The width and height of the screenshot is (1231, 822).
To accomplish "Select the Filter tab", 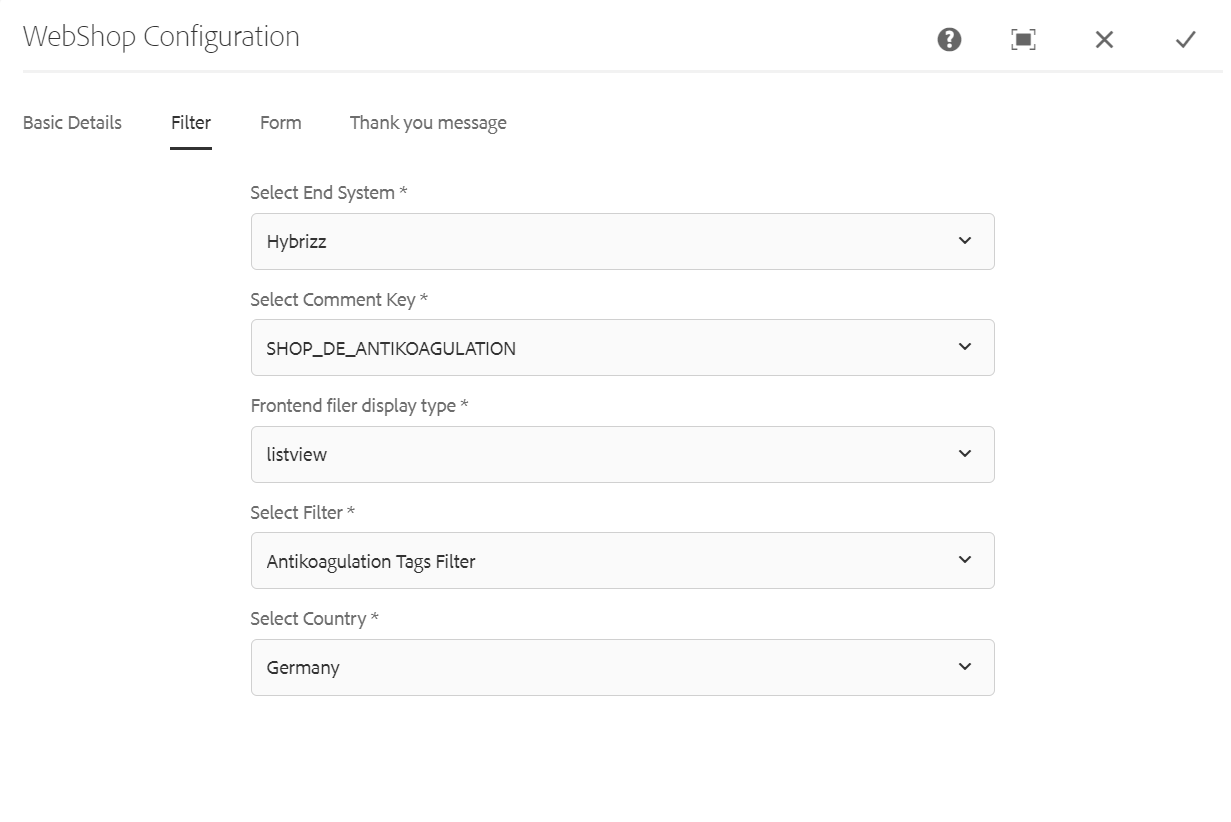I will point(191,123).
